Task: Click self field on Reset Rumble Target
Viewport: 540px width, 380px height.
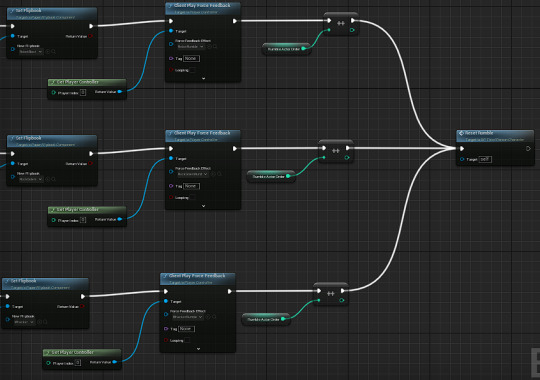Action: (x=485, y=159)
